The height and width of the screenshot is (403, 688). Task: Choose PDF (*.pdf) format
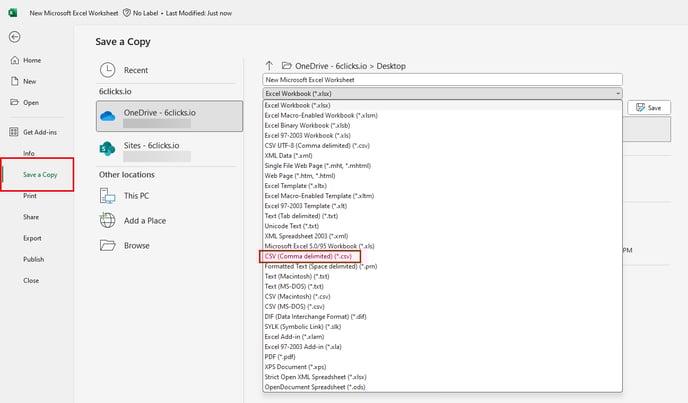pos(442,357)
